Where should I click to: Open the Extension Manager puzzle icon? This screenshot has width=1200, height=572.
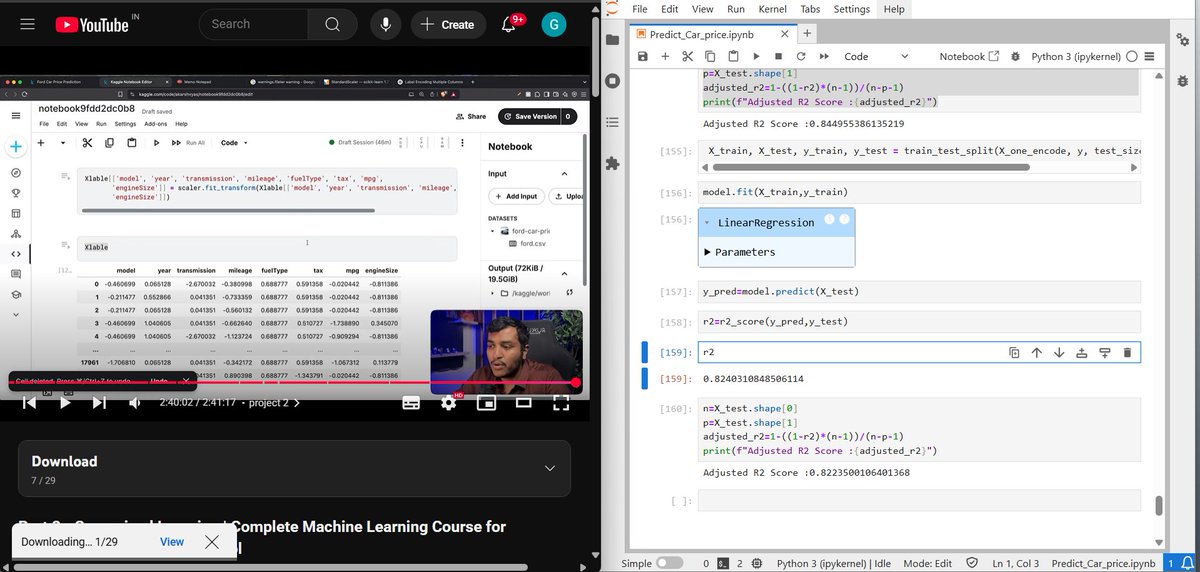click(x=613, y=163)
